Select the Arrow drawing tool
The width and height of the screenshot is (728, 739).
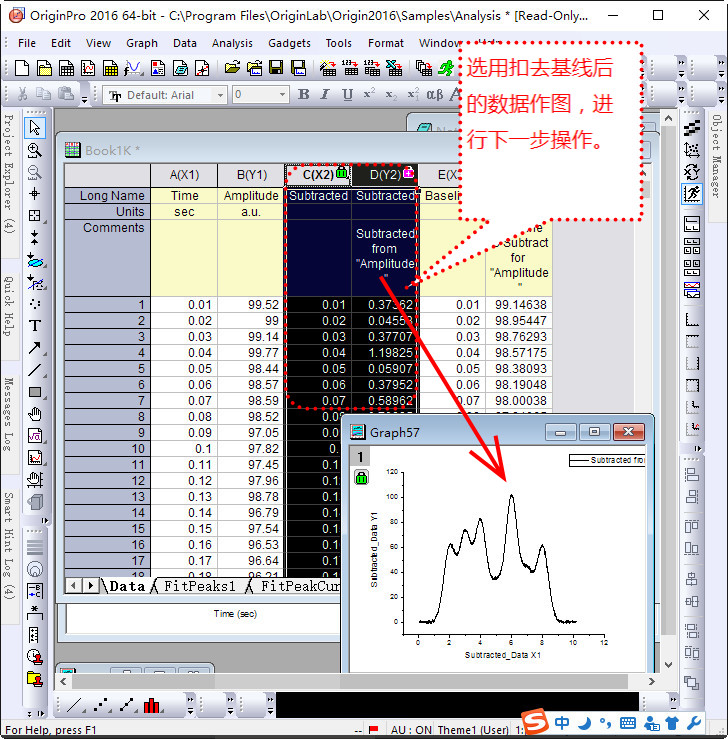pos(35,348)
